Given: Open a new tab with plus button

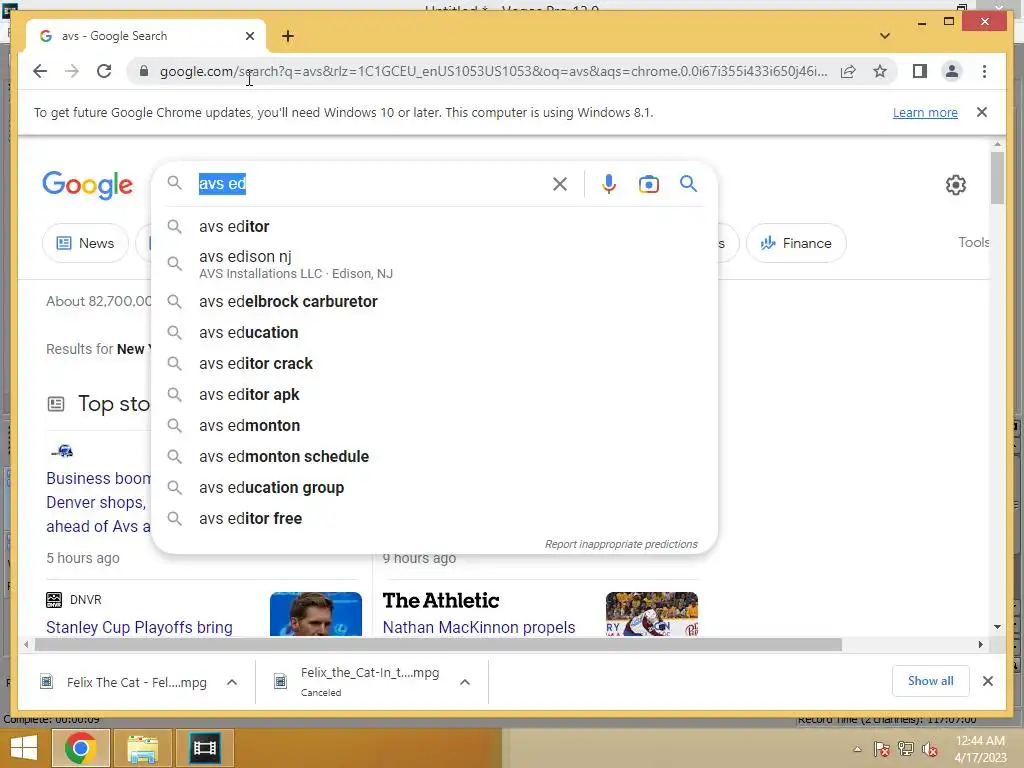Looking at the screenshot, I should [x=288, y=36].
